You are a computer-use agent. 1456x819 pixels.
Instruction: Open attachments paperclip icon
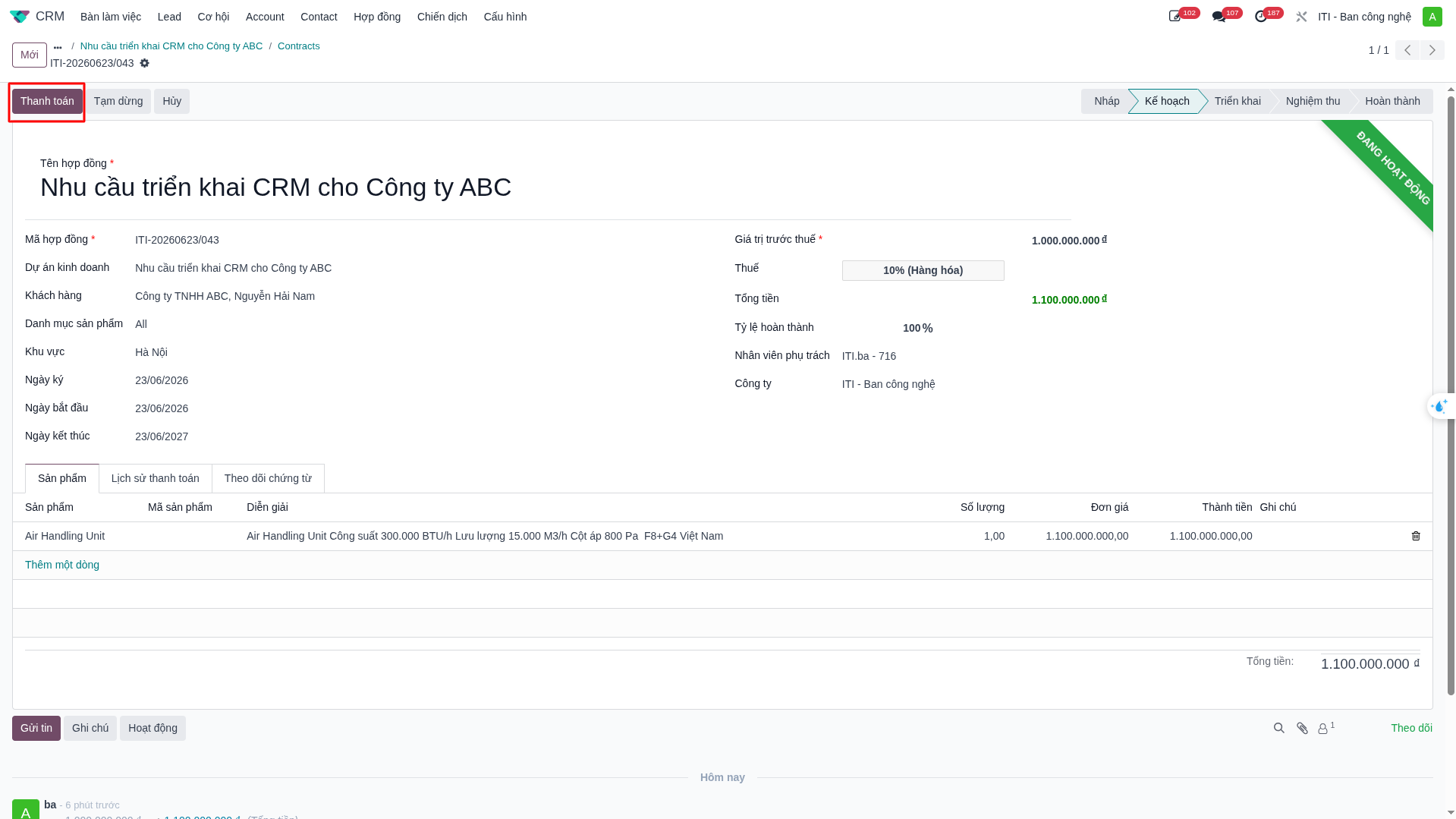pyautogui.click(x=1303, y=728)
